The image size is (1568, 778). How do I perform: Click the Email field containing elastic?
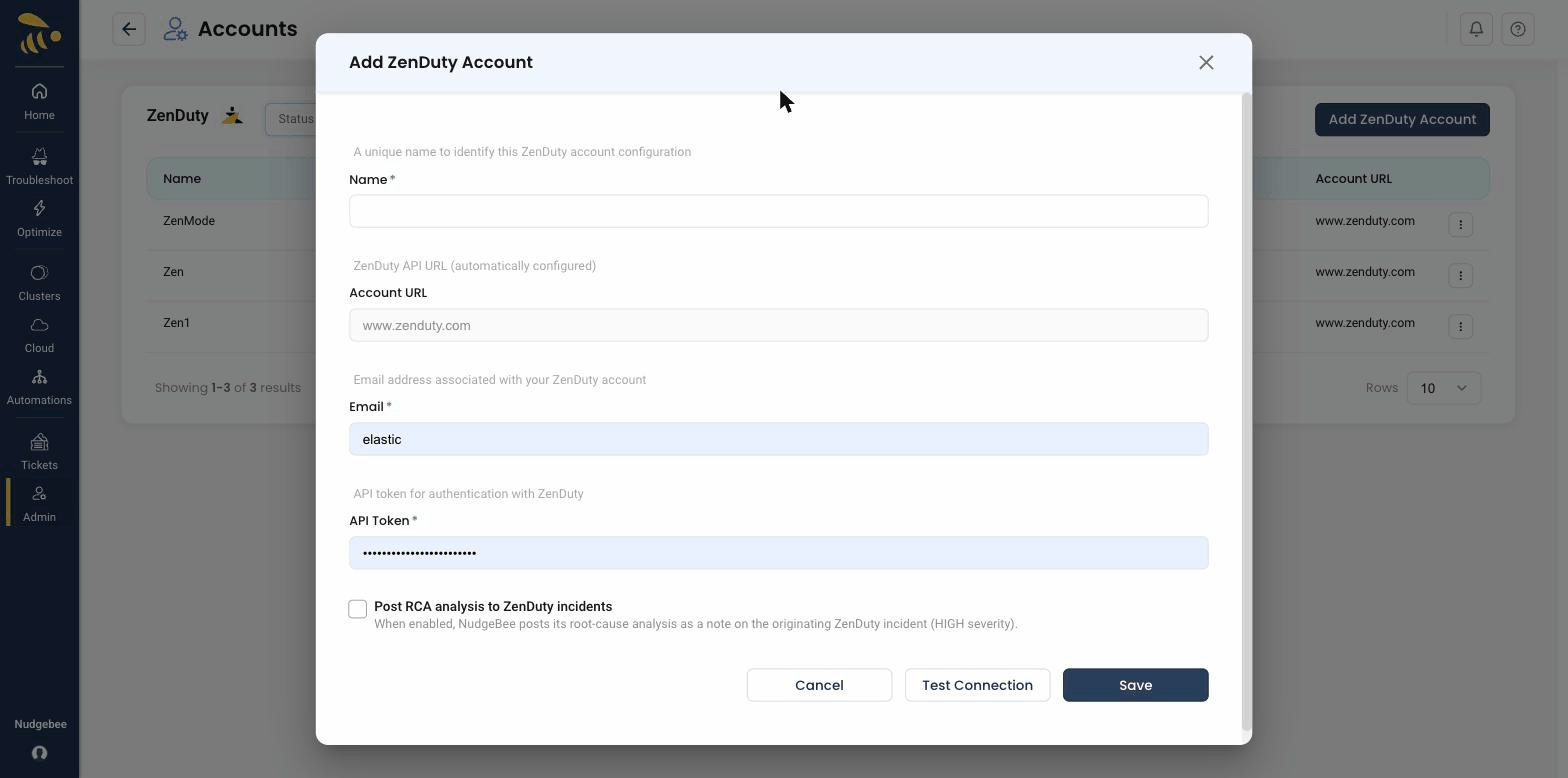[778, 439]
